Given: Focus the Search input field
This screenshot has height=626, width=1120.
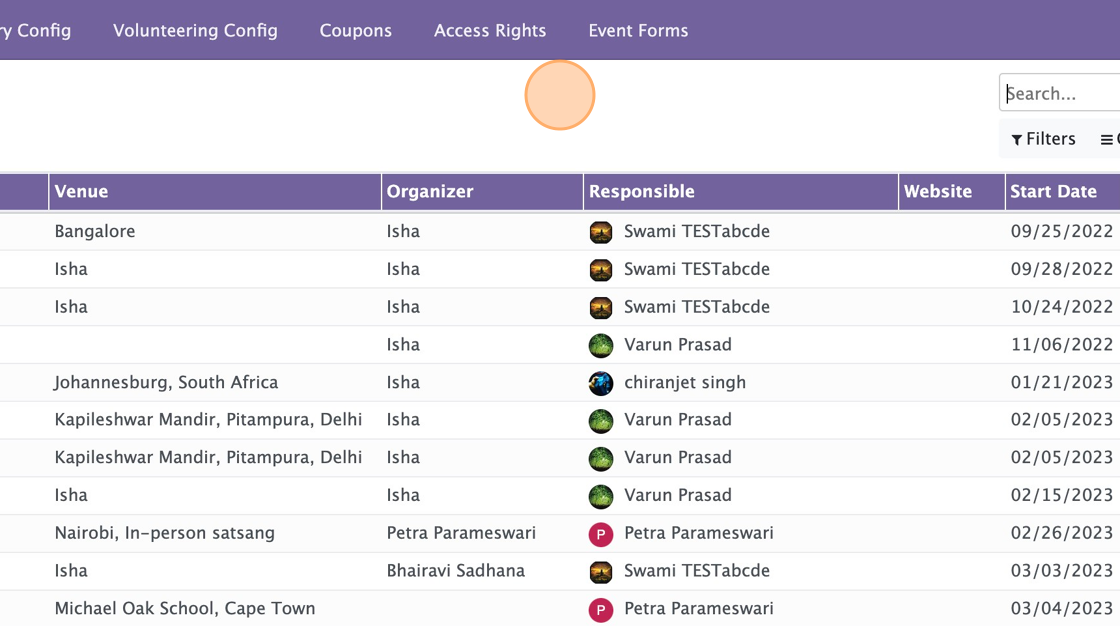Looking at the screenshot, I should coord(1060,93).
